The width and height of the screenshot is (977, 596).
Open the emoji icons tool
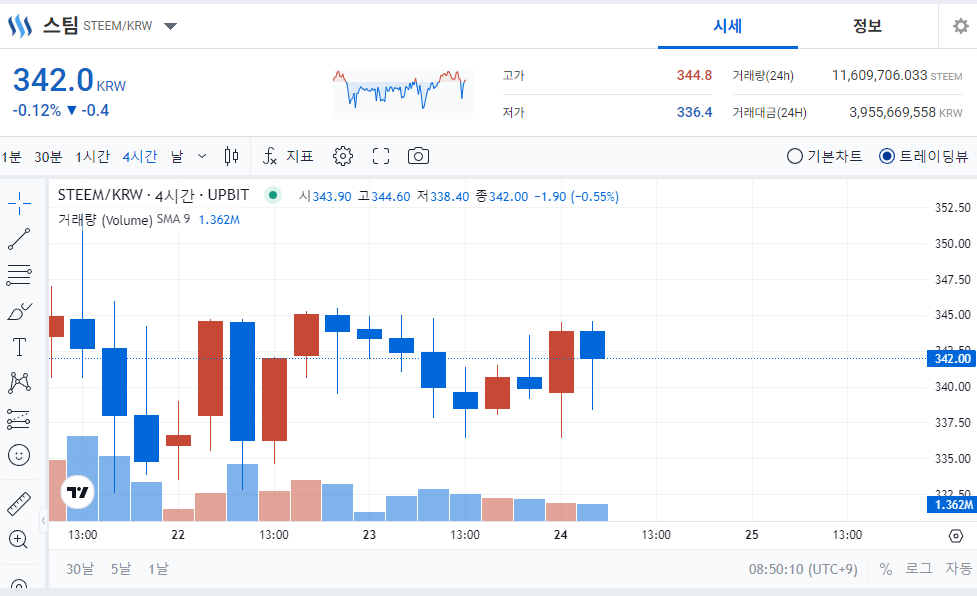[19, 455]
